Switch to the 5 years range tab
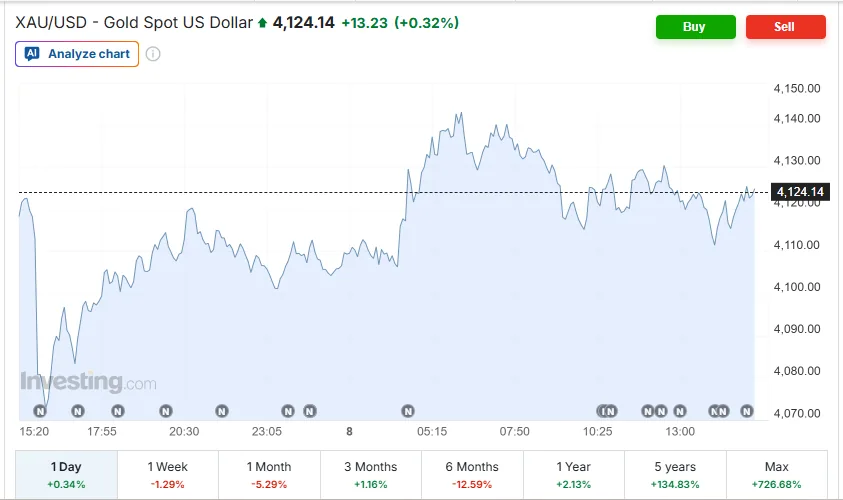 675,475
